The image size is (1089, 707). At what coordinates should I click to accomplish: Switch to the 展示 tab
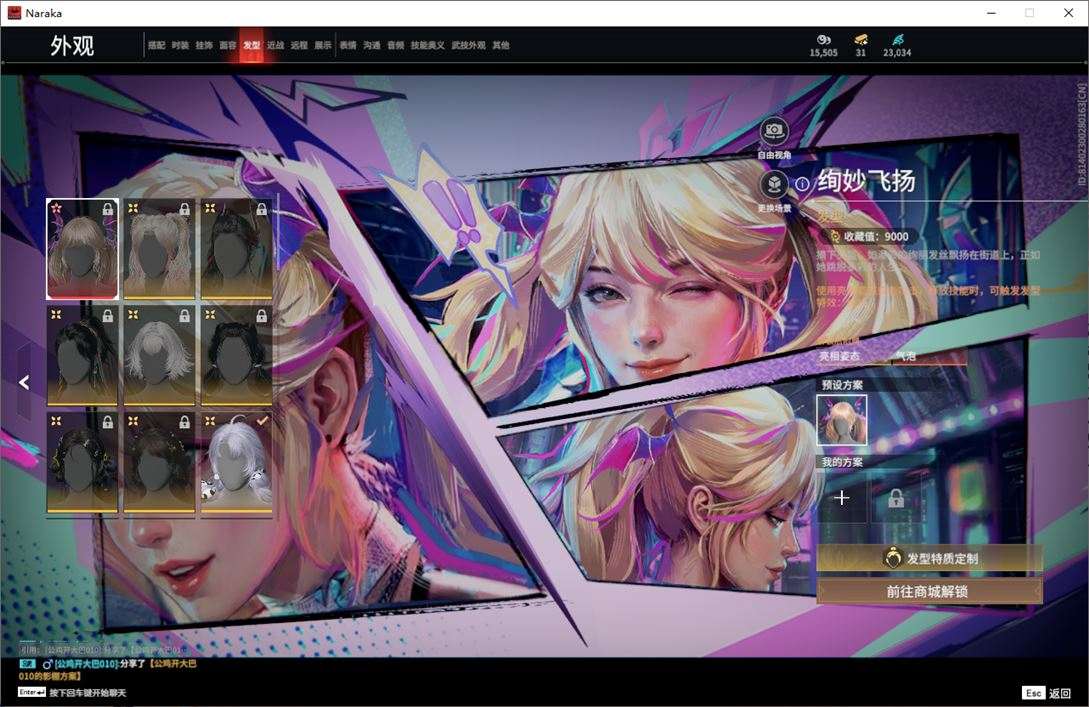point(323,45)
